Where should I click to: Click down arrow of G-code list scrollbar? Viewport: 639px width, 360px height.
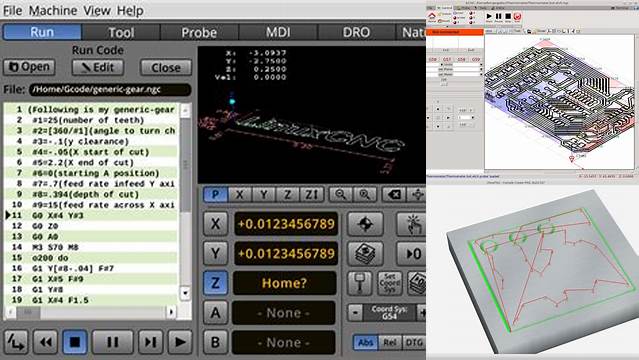pyautogui.click(x=185, y=293)
